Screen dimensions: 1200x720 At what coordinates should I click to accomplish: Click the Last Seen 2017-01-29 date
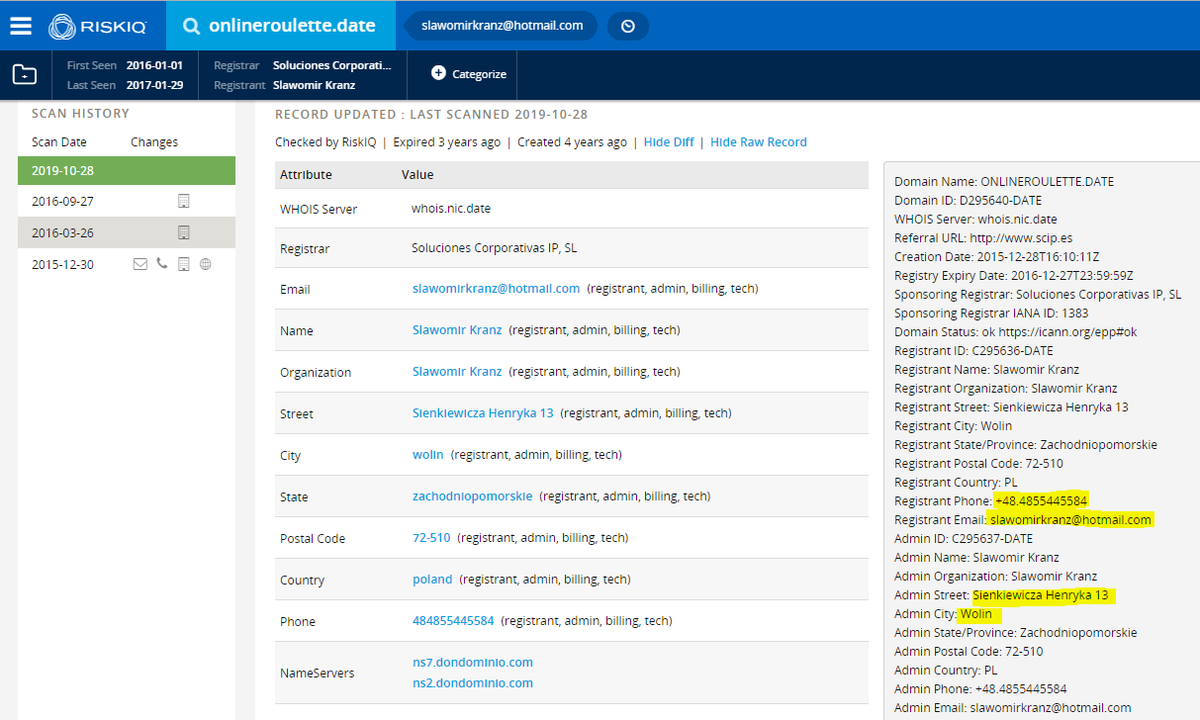pos(155,85)
